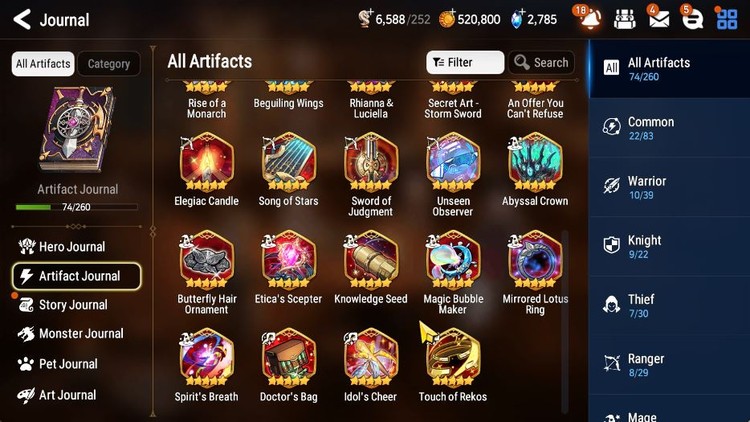The height and width of the screenshot is (422, 750).
Task: Open the main menu grid icon
Action: pyautogui.click(x=727, y=19)
